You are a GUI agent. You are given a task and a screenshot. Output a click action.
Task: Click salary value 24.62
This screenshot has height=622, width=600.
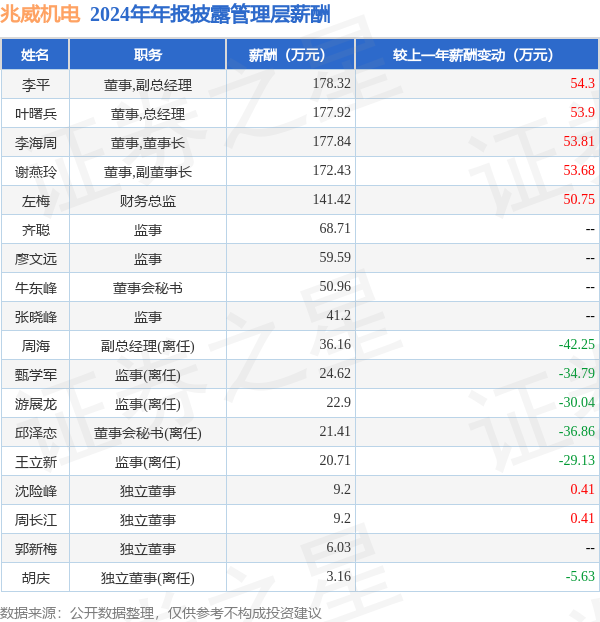(335, 373)
